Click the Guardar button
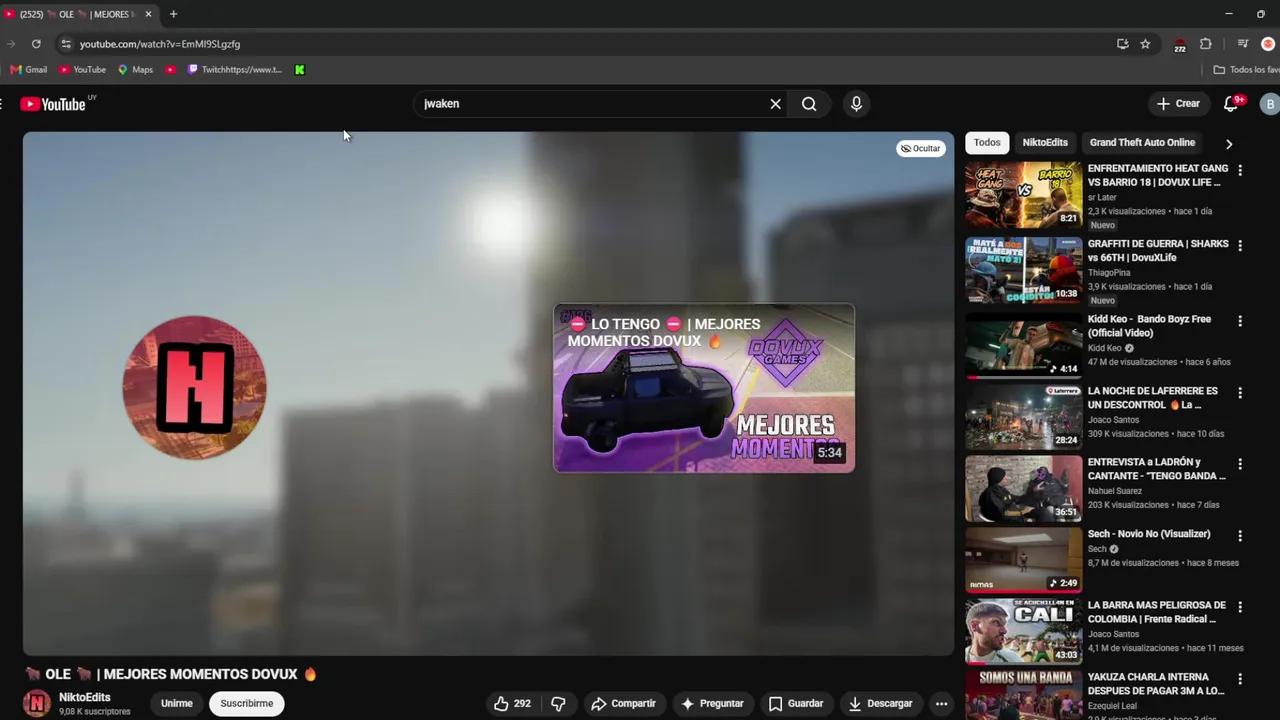This screenshot has height=720, width=1280. click(x=796, y=704)
